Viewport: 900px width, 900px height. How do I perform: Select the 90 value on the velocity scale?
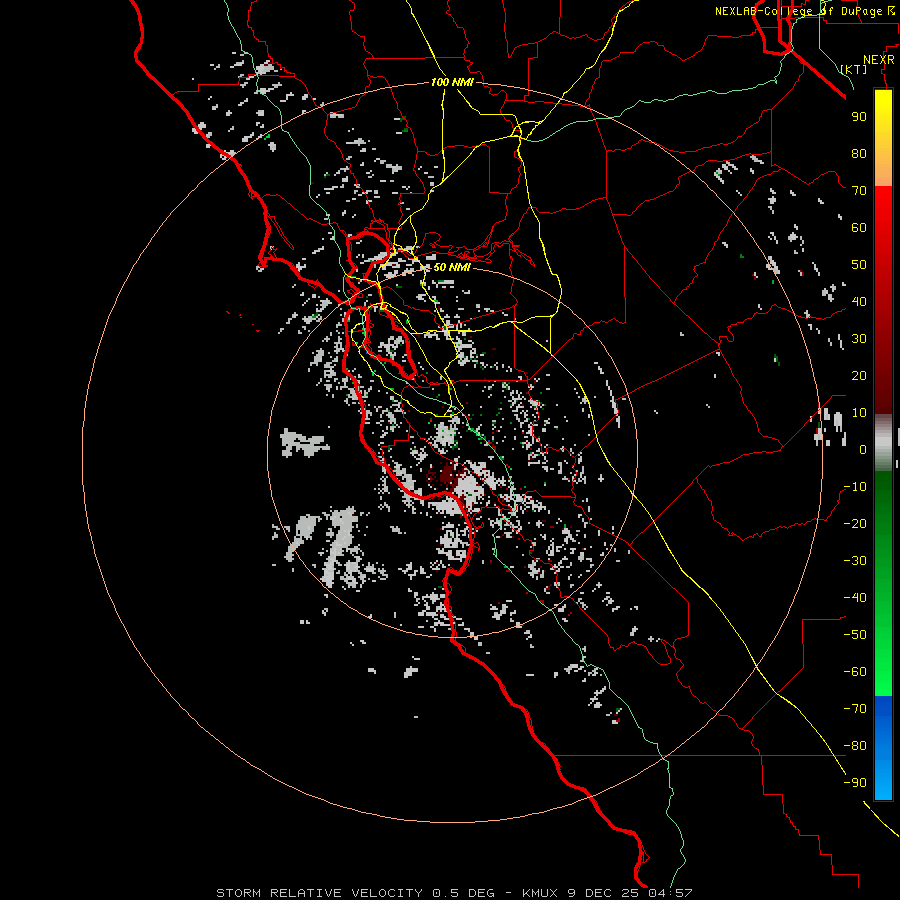(x=859, y=117)
